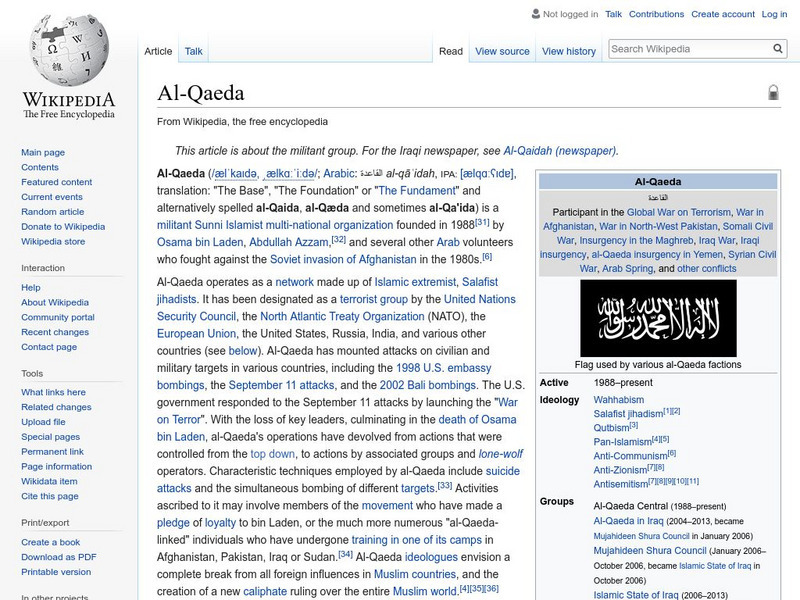Viewport: 800px width, 600px height.
Task: Open the user Talk link at top
Action: tap(613, 14)
